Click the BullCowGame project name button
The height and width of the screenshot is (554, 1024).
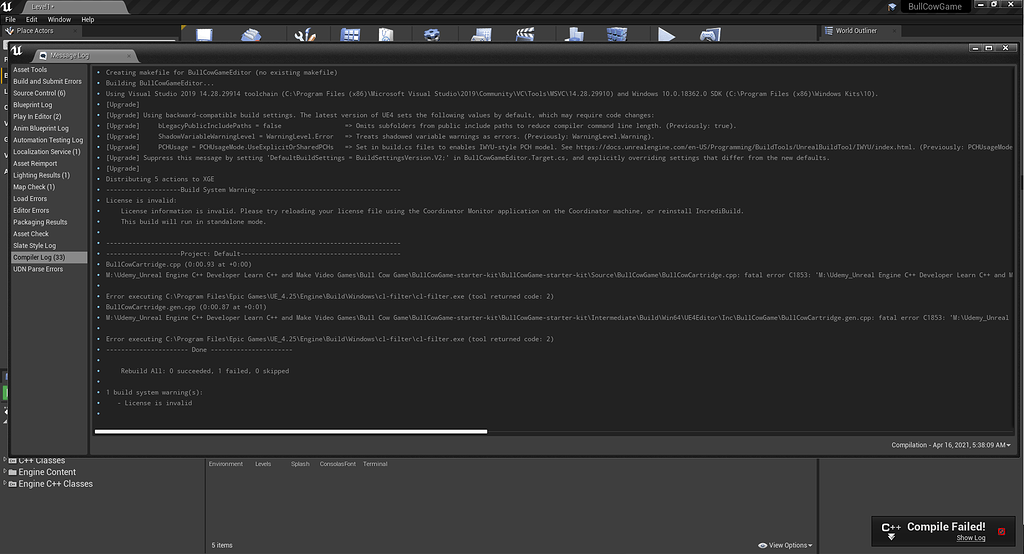coord(935,7)
